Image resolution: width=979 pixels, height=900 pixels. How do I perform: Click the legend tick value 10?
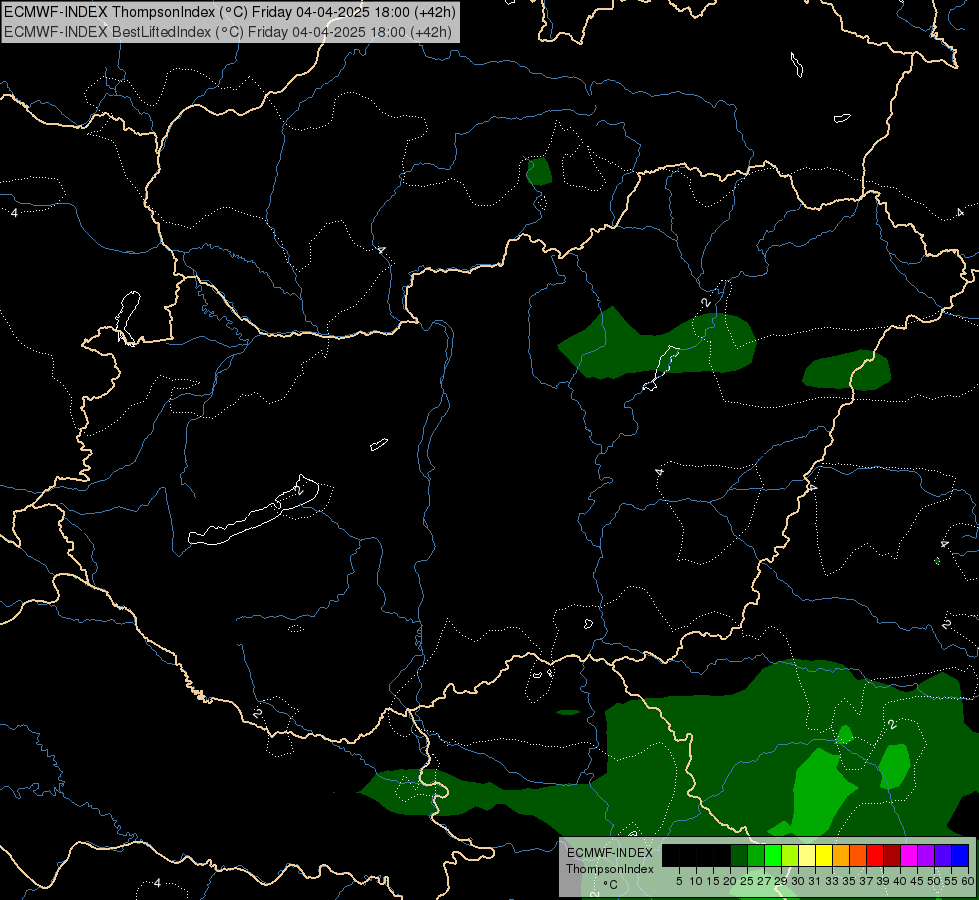point(696,881)
